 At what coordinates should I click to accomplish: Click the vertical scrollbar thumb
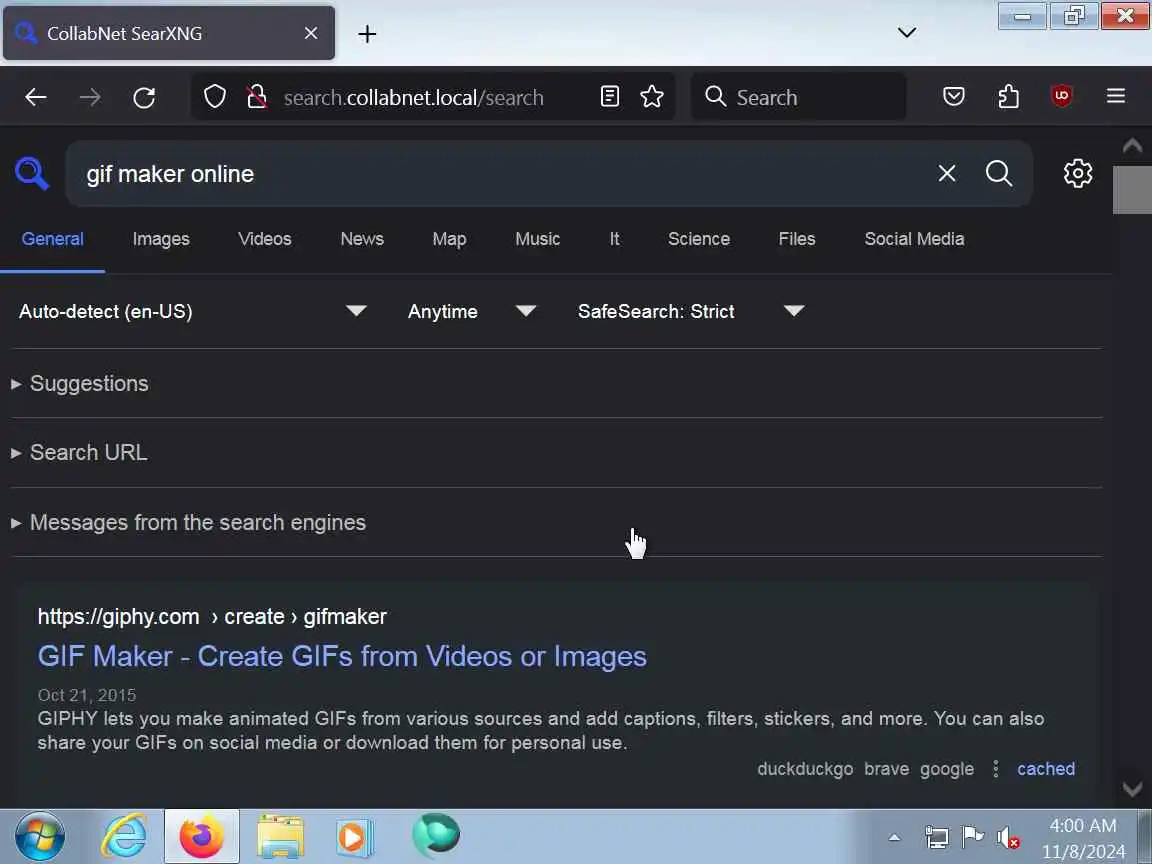click(x=1132, y=190)
